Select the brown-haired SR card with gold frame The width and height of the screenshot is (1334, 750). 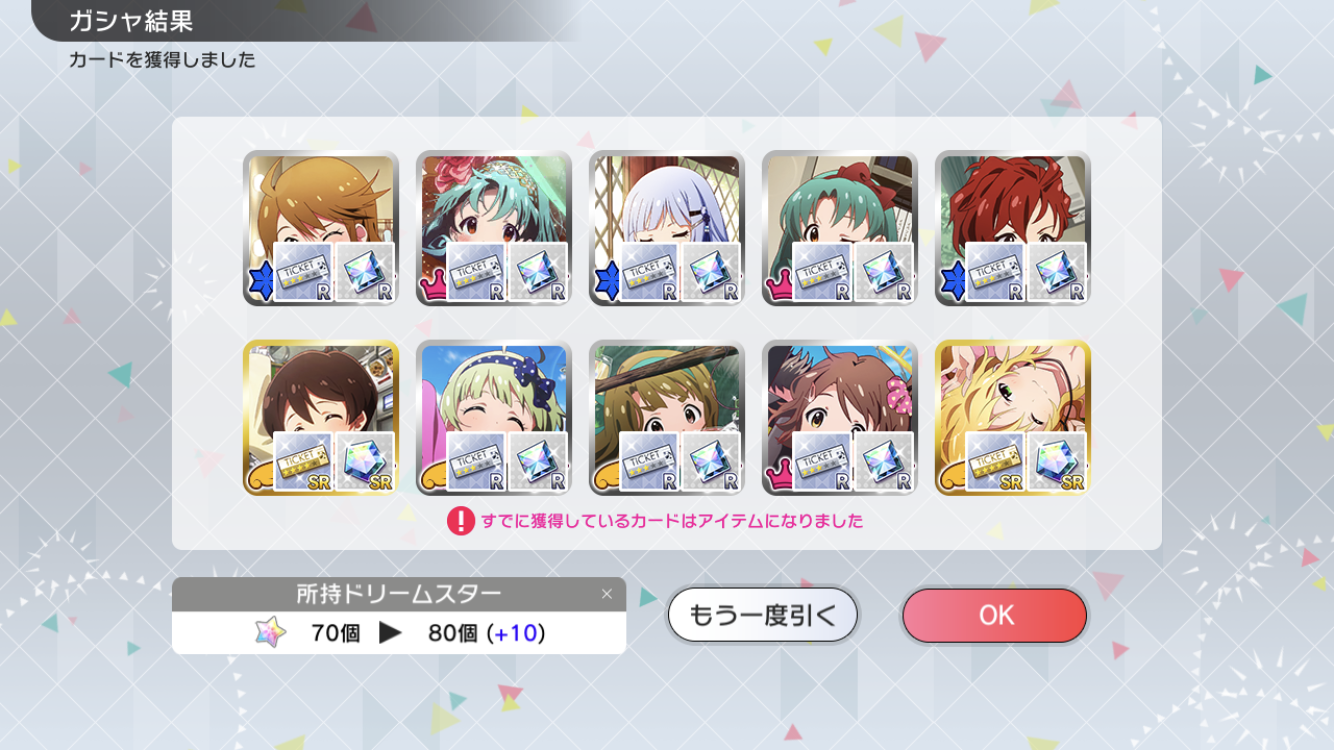[x=321, y=417]
